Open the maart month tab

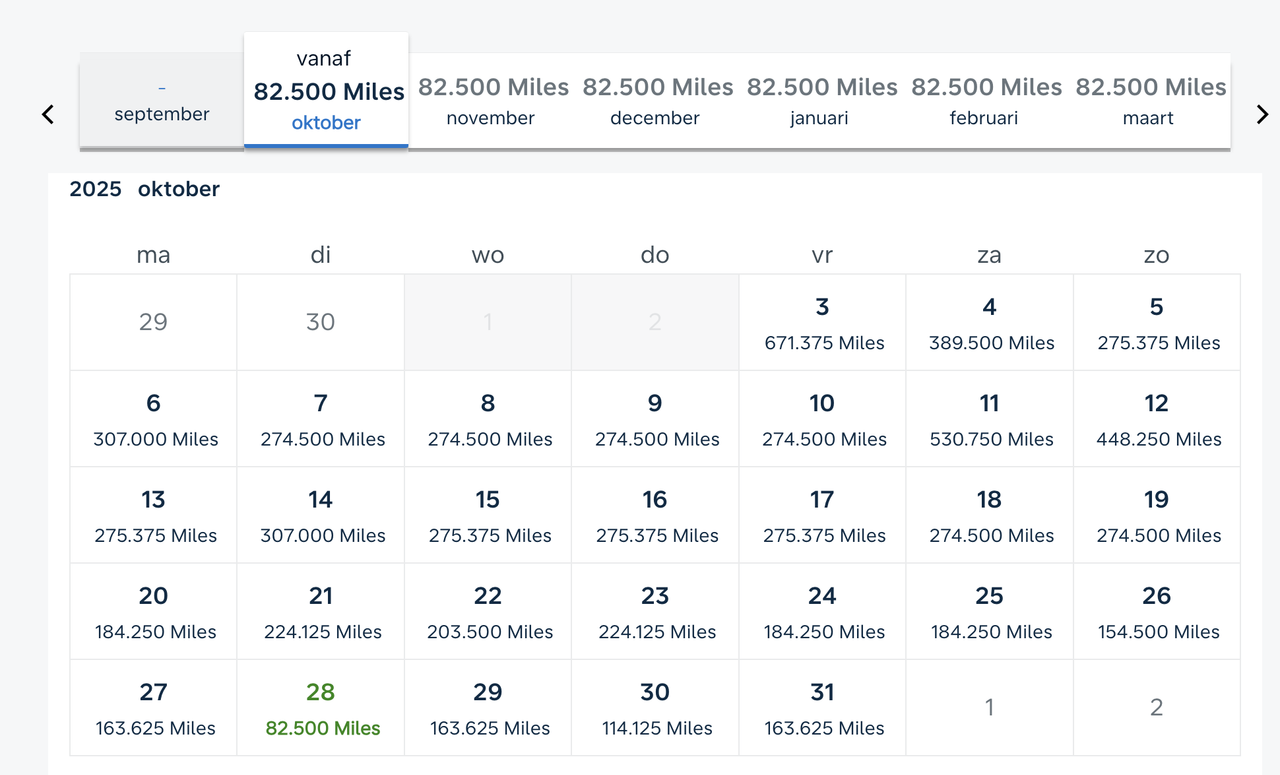tap(1148, 101)
